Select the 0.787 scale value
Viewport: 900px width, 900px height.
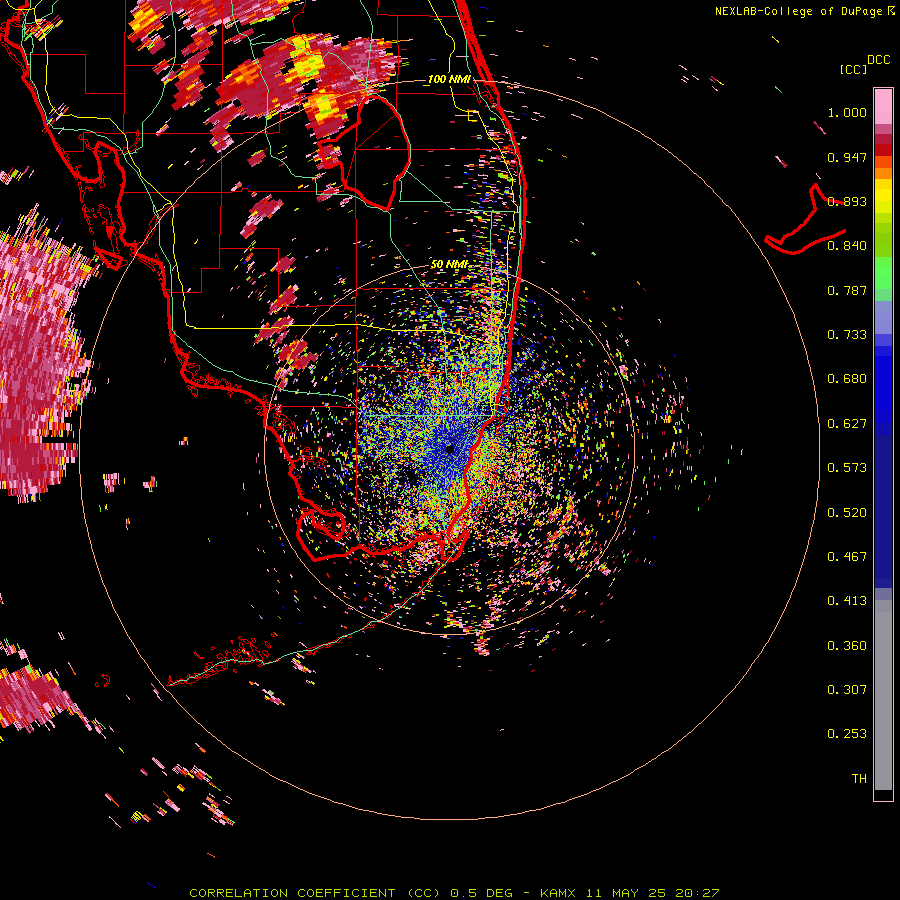coord(847,290)
